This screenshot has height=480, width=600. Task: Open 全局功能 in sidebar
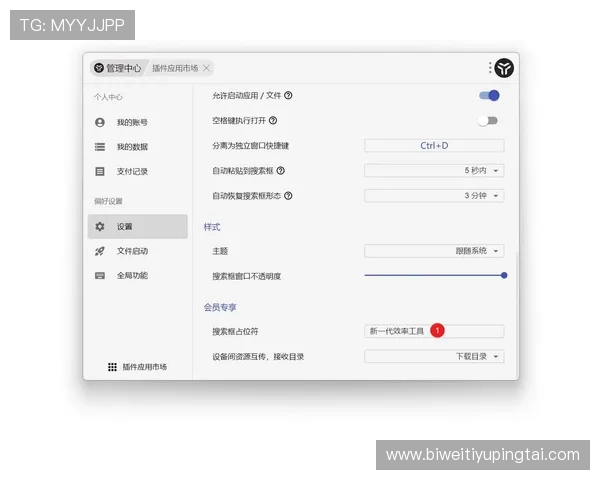tap(137, 276)
